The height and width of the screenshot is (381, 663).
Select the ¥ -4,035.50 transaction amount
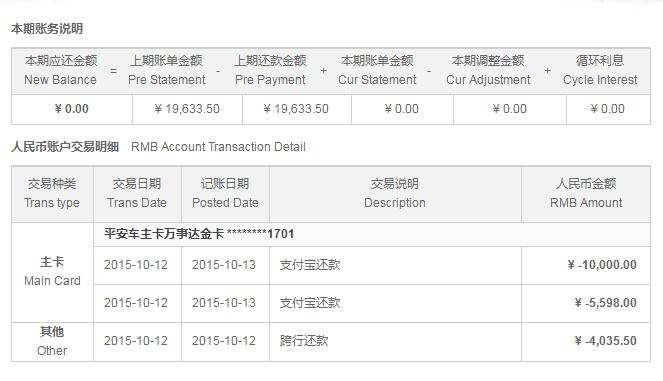click(605, 341)
